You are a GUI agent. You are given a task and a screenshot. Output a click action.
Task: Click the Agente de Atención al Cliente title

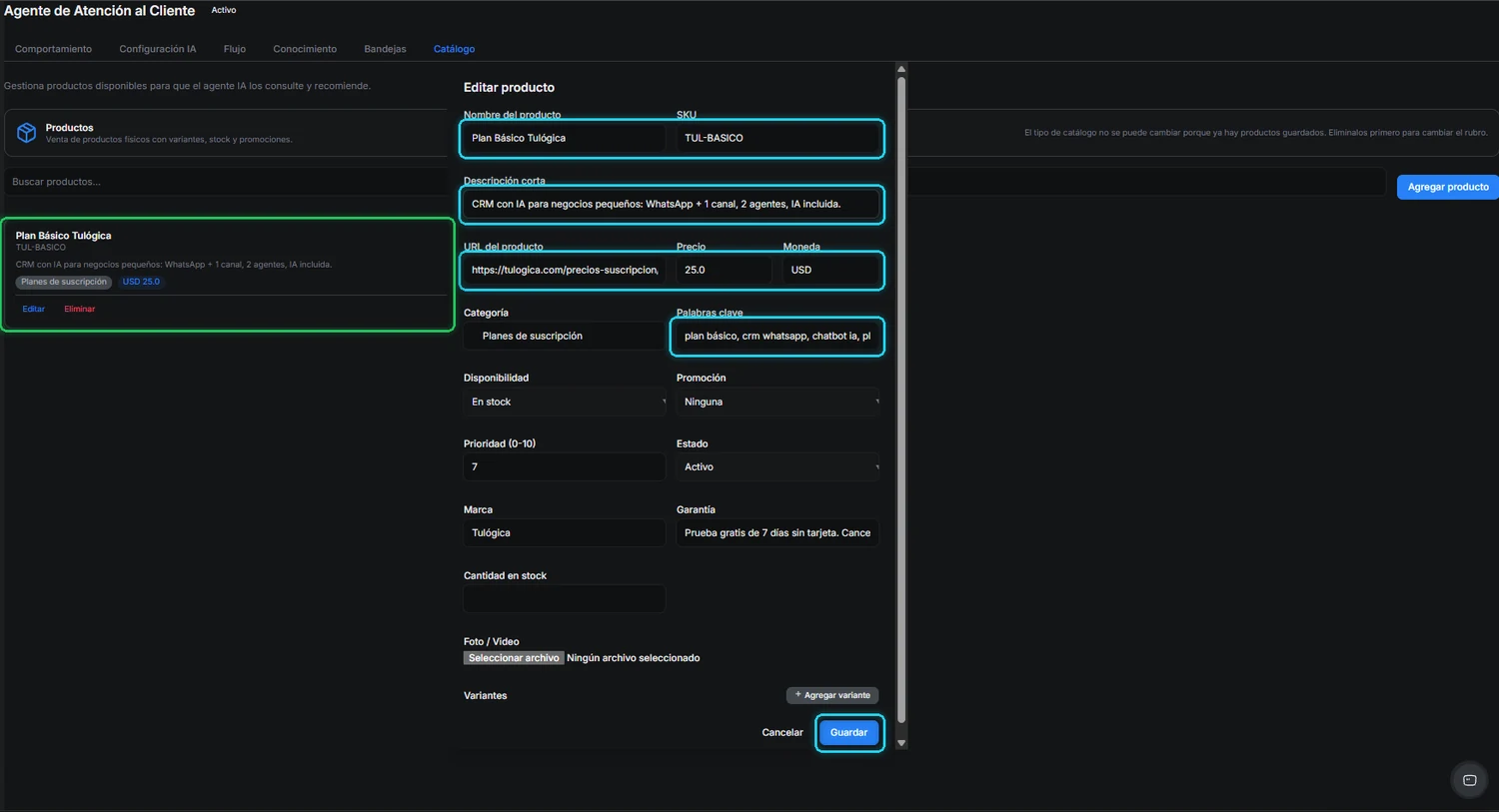99,11
